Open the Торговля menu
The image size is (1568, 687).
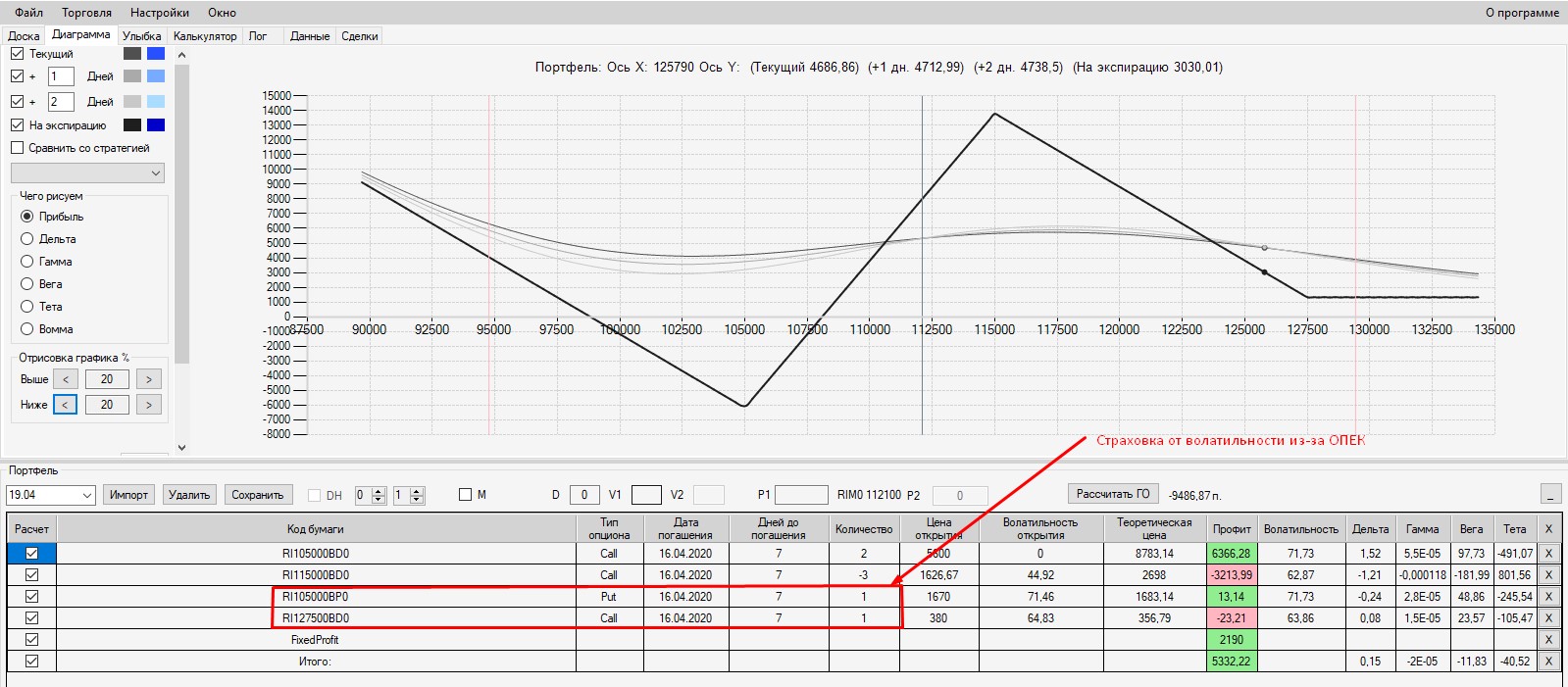click(x=86, y=13)
